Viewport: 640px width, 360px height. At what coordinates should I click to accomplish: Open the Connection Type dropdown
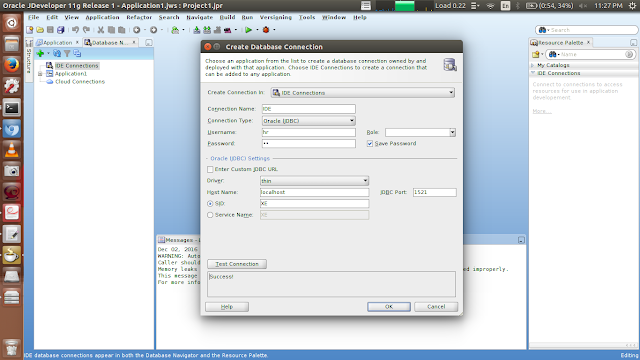[x=308, y=121]
